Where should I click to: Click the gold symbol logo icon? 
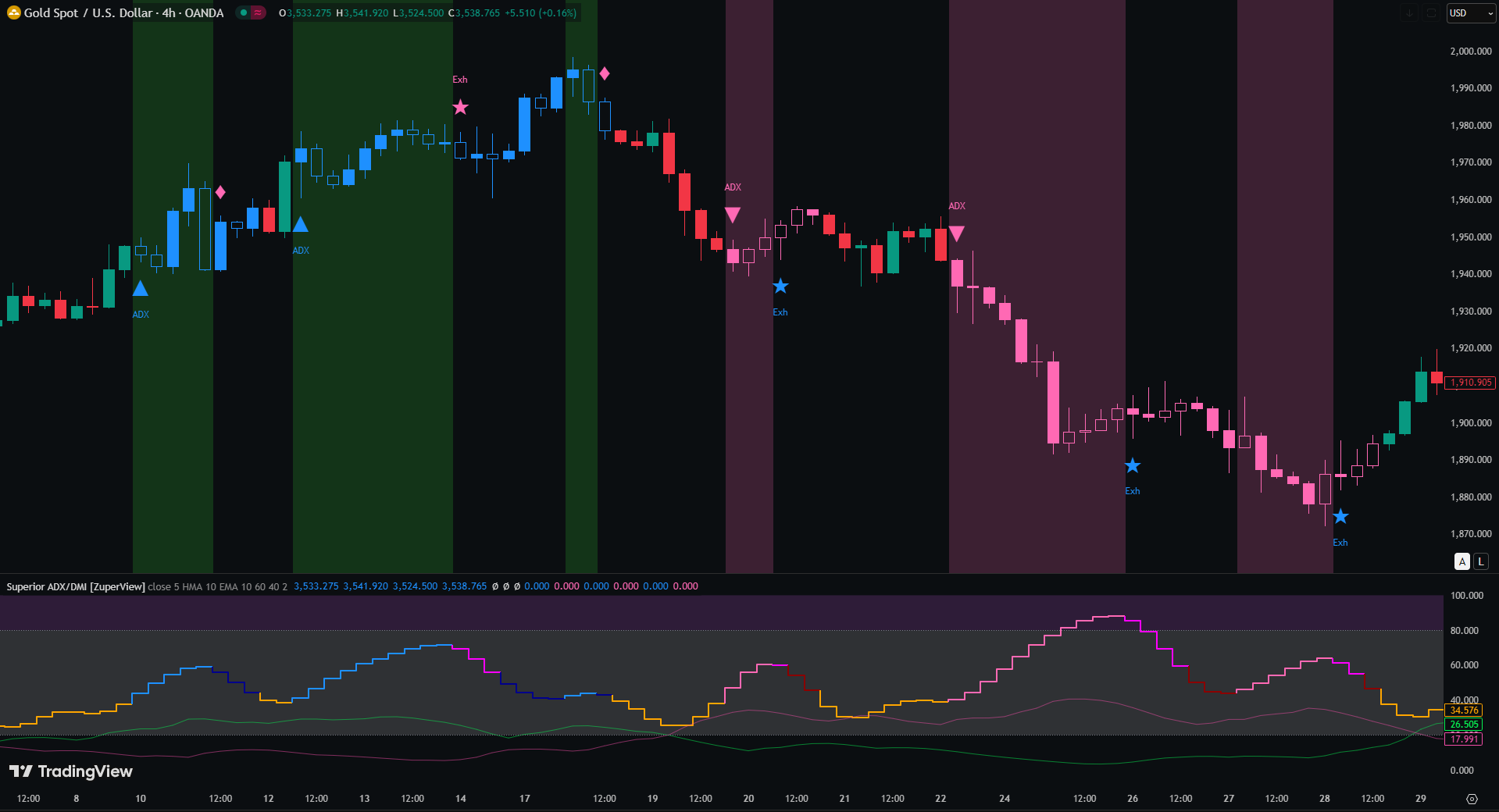[x=13, y=12]
